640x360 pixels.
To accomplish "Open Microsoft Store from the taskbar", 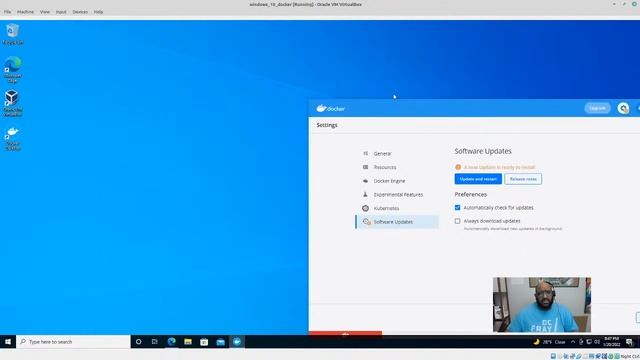I will [x=204, y=342].
